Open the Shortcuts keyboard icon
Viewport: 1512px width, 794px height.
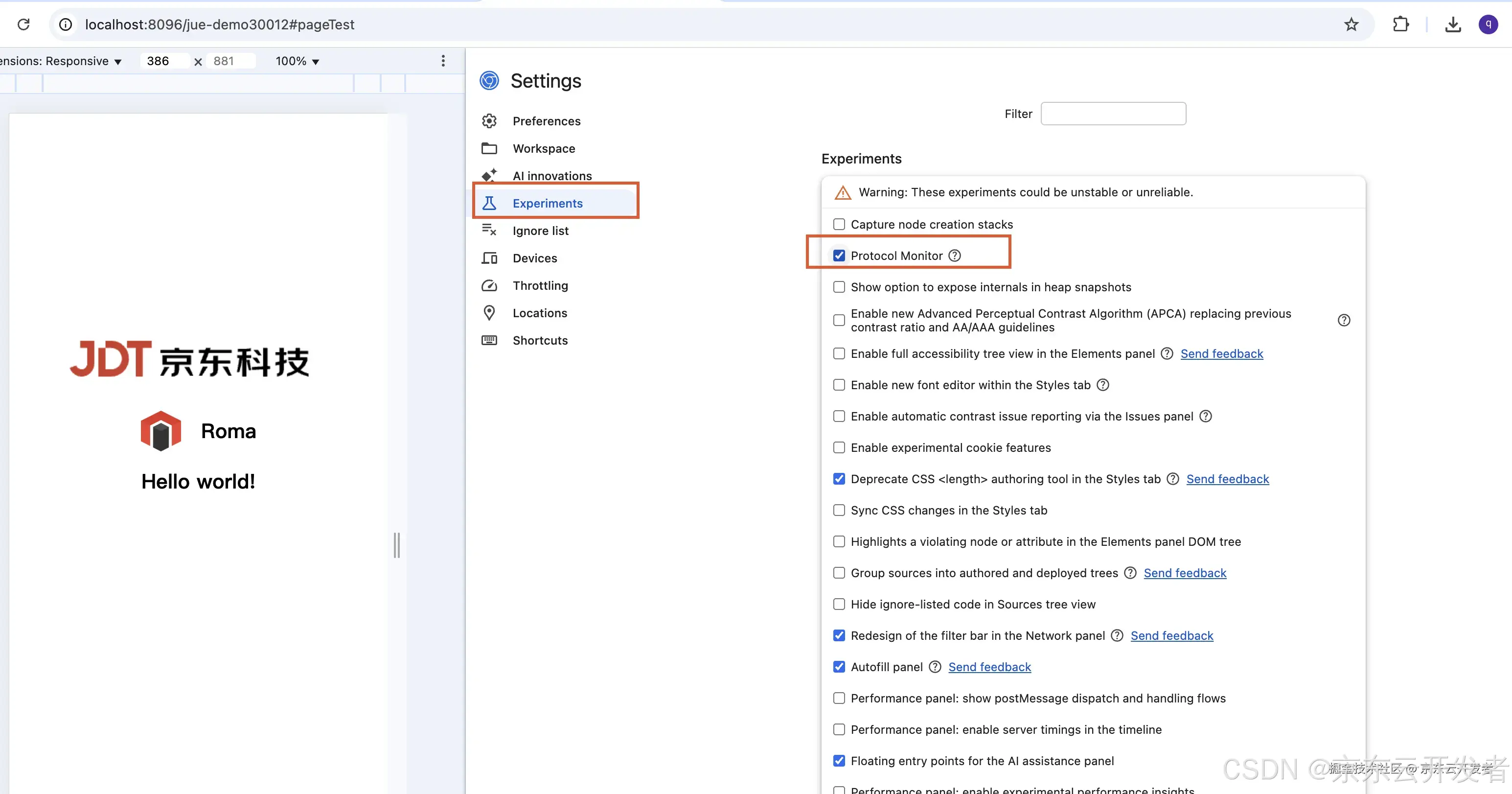click(x=489, y=340)
